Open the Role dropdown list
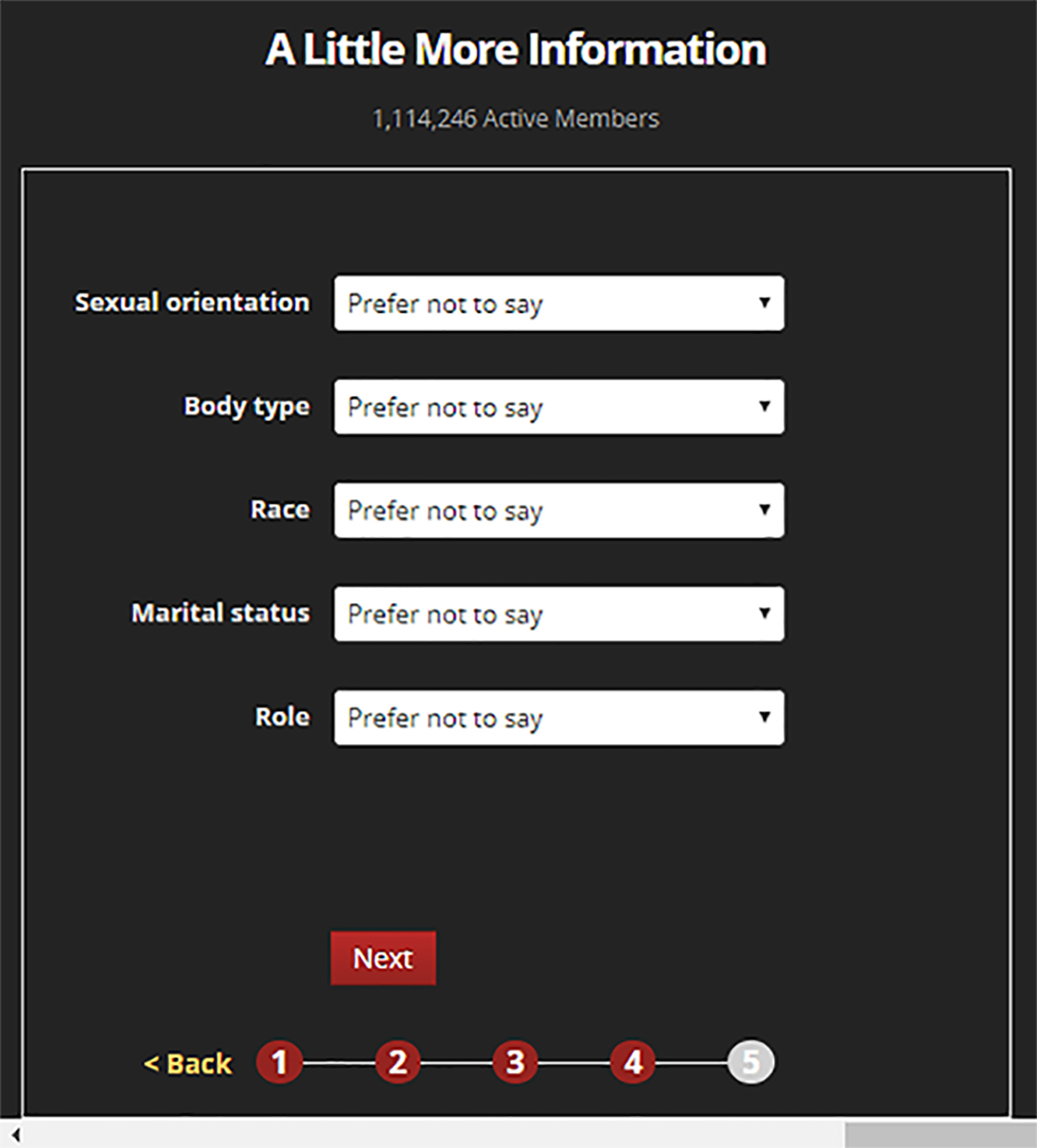This screenshot has height=1148, width=1037. [x=558, y=717]
